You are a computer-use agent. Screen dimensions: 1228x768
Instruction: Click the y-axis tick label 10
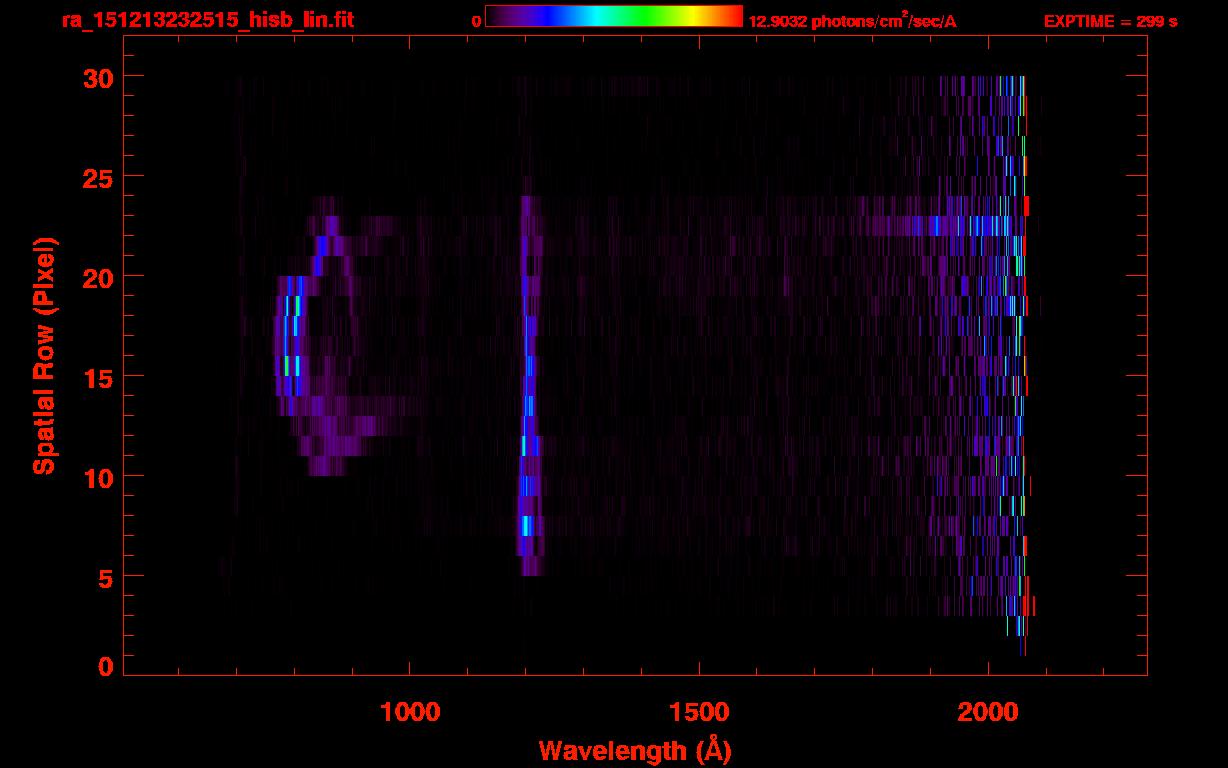(x=98, y=477)
